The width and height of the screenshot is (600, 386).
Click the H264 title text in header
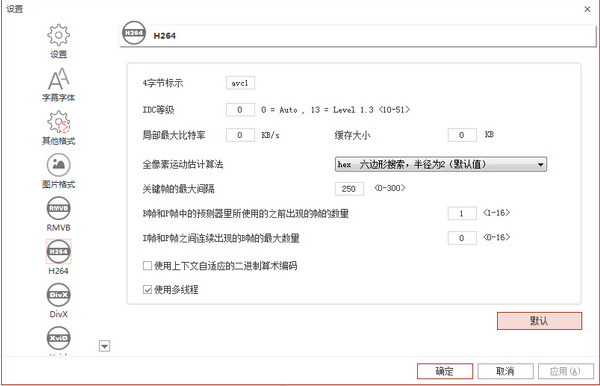click(x=165, y=36)
